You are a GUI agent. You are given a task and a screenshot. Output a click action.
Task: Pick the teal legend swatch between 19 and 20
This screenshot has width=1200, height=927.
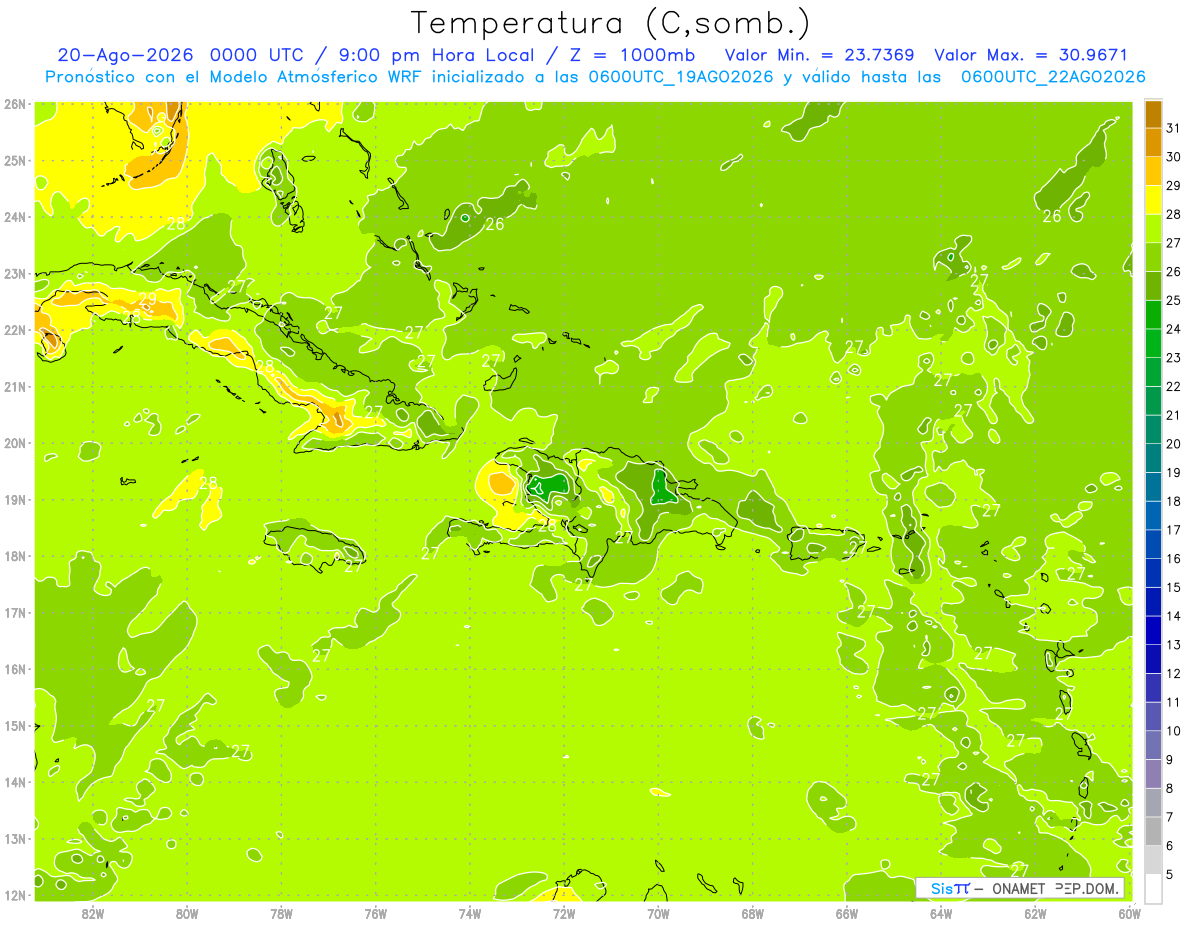[x=1153, y=458]
